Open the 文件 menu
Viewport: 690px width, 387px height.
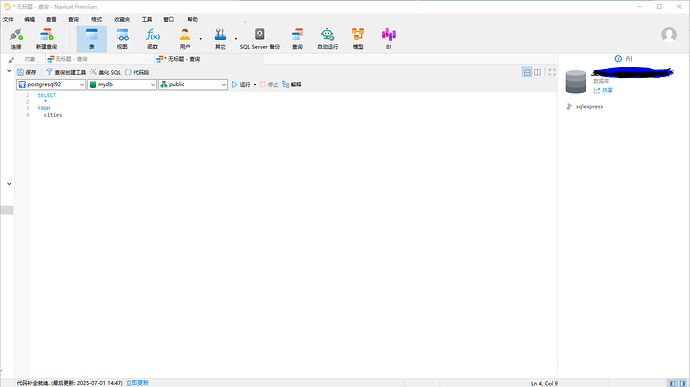pos(8,19)
